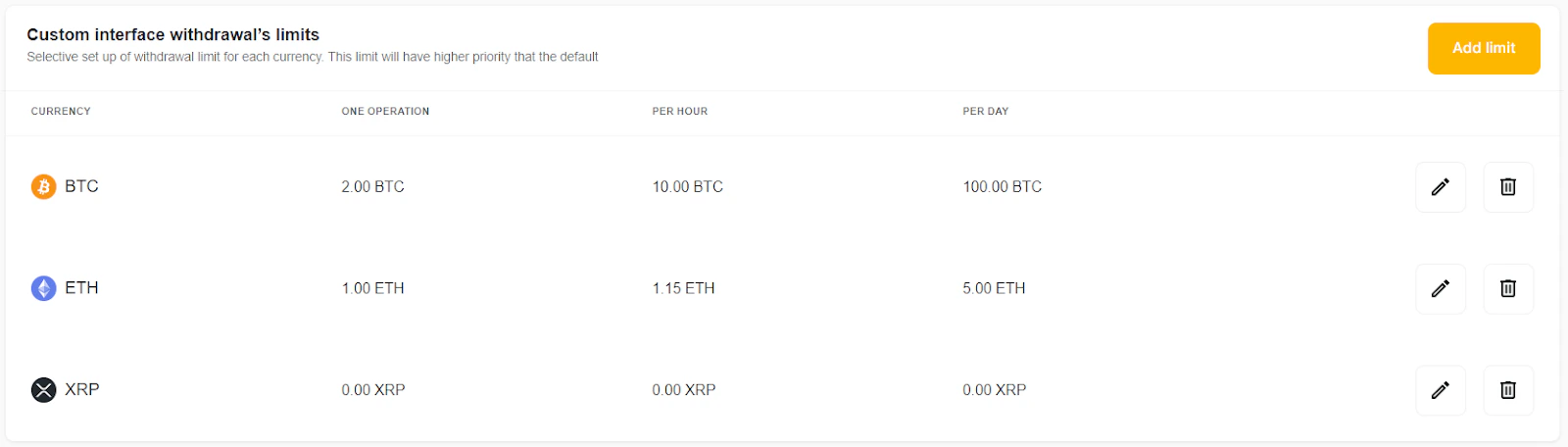Select the XRP currency label

point(82,390)
